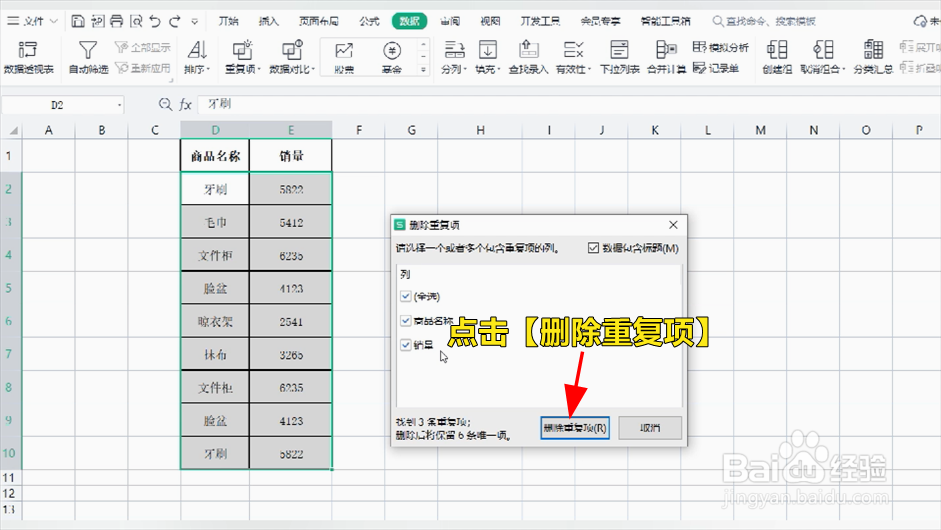This screenshot has height=530, width=941.
Task: Click the 取消 (Cancel) button in dialog
Action: 650,428
